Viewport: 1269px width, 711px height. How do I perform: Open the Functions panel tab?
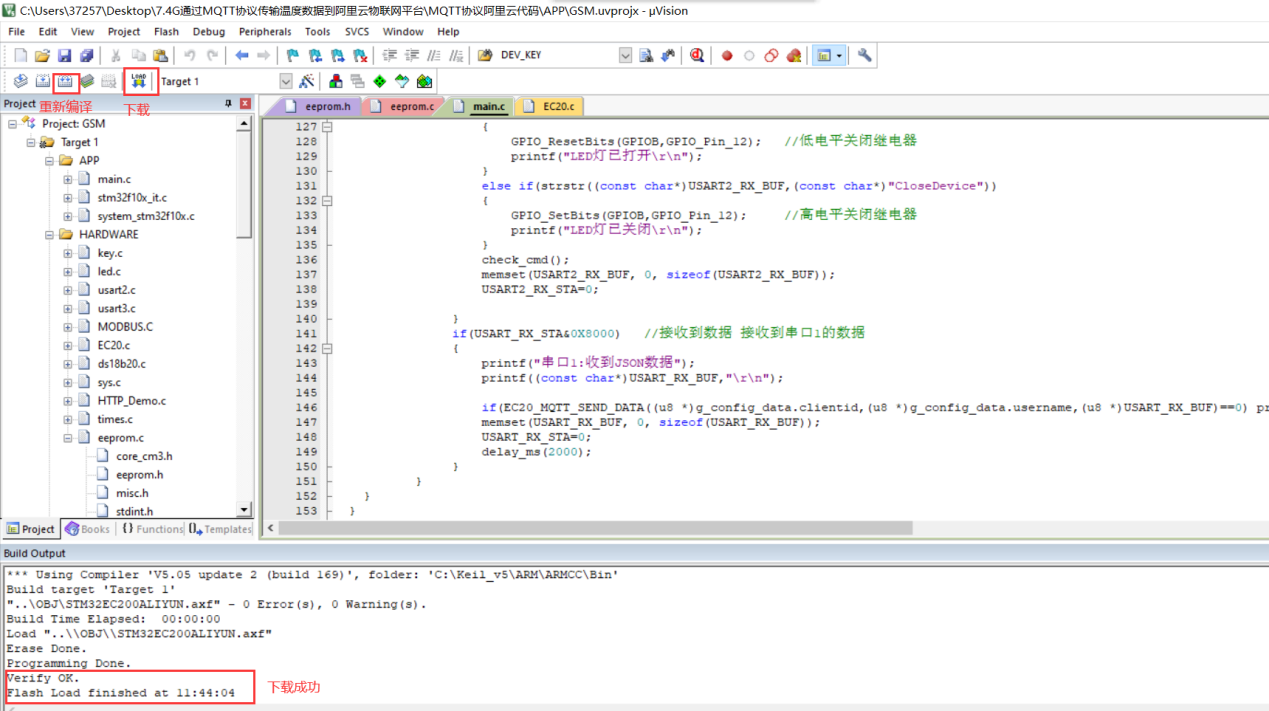[x=152, y=529]
